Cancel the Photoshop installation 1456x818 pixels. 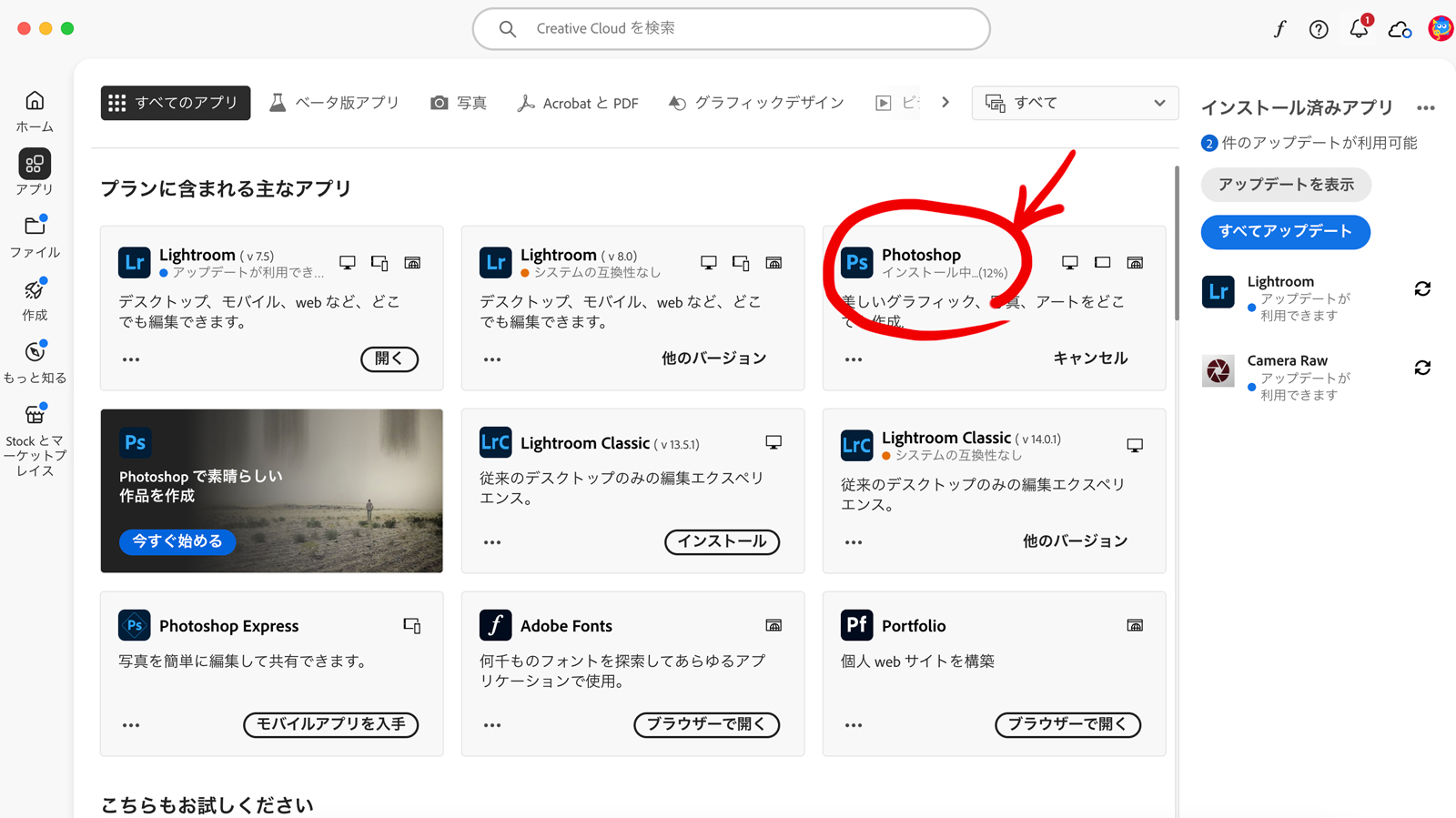(1089, 359)
